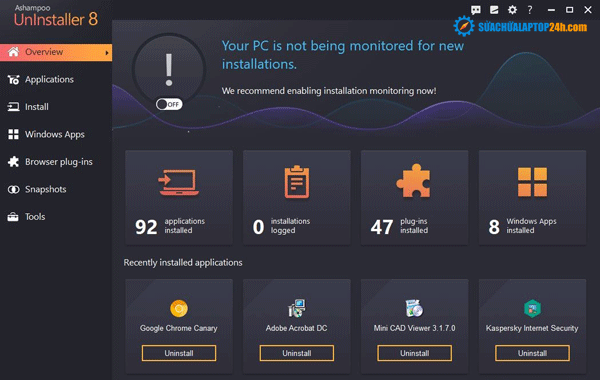Screen dimensions: 600x380
Task: Open the Overview section
Action: click(56, 52)
